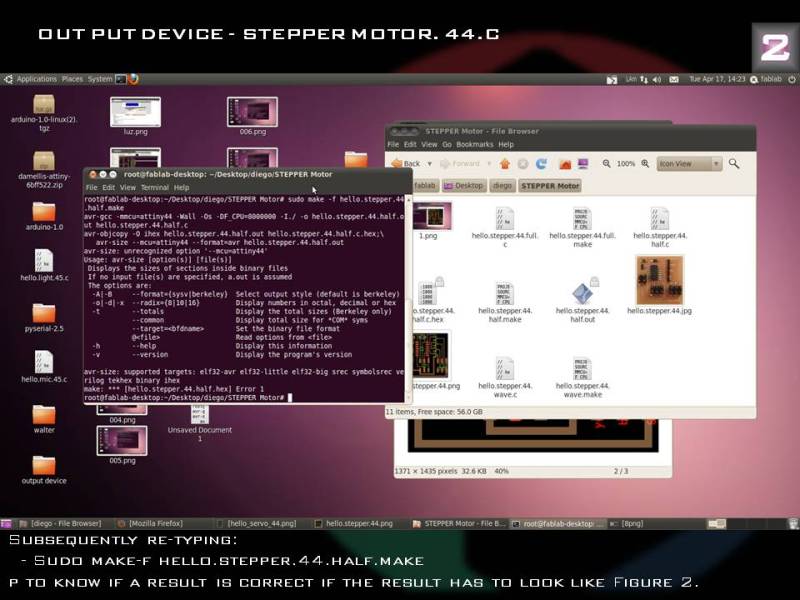800x600 pixels.
Task: Click the search magnifier in File Browser
Action: click(x=734, y=164)
